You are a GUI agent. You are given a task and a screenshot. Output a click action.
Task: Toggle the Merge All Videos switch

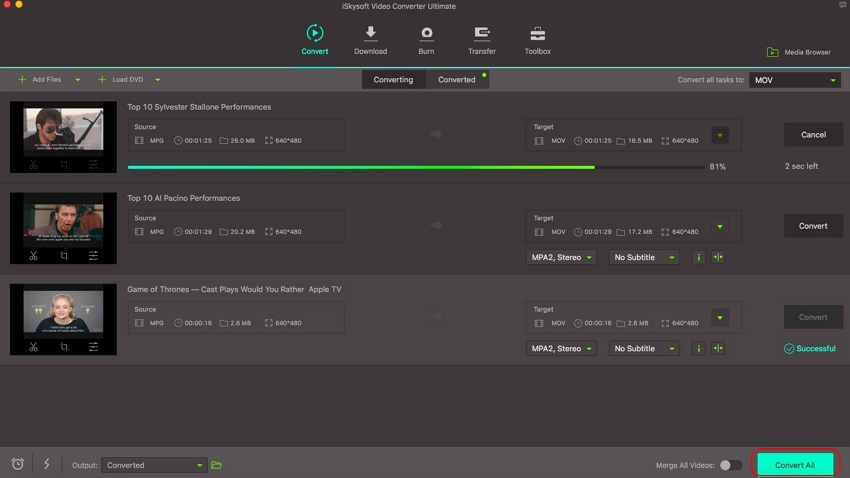point(731,465)
